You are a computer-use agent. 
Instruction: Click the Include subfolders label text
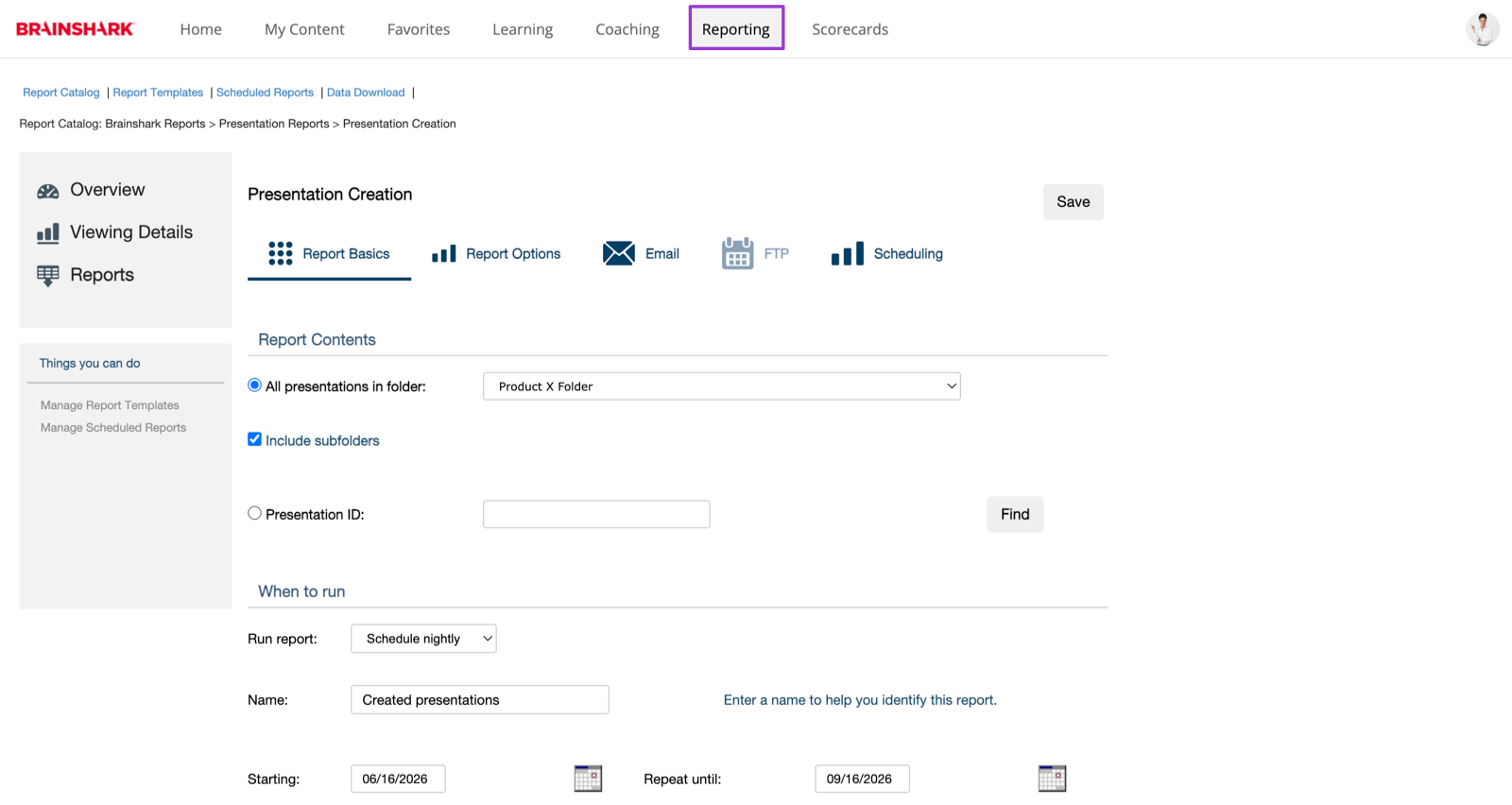[322, 440]
